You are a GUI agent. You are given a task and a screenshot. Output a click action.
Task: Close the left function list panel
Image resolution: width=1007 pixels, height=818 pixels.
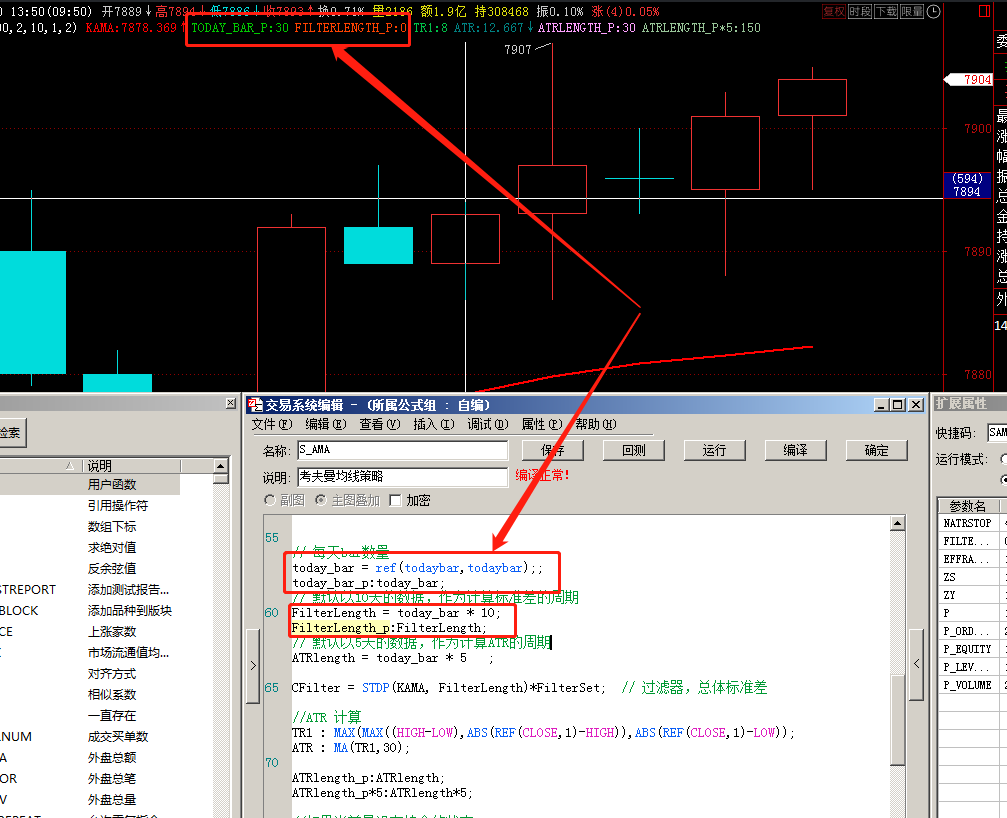click(x=231, y=403)
